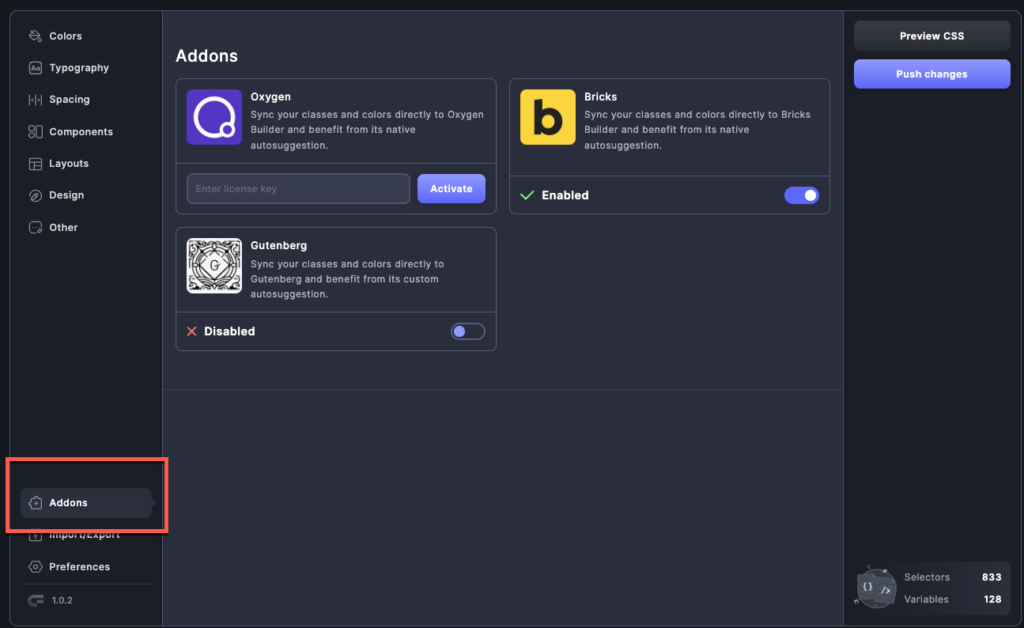Click the Oxygen Builder logo
The height and width of the screenshot is (628, 1024).
coord(213,119)
